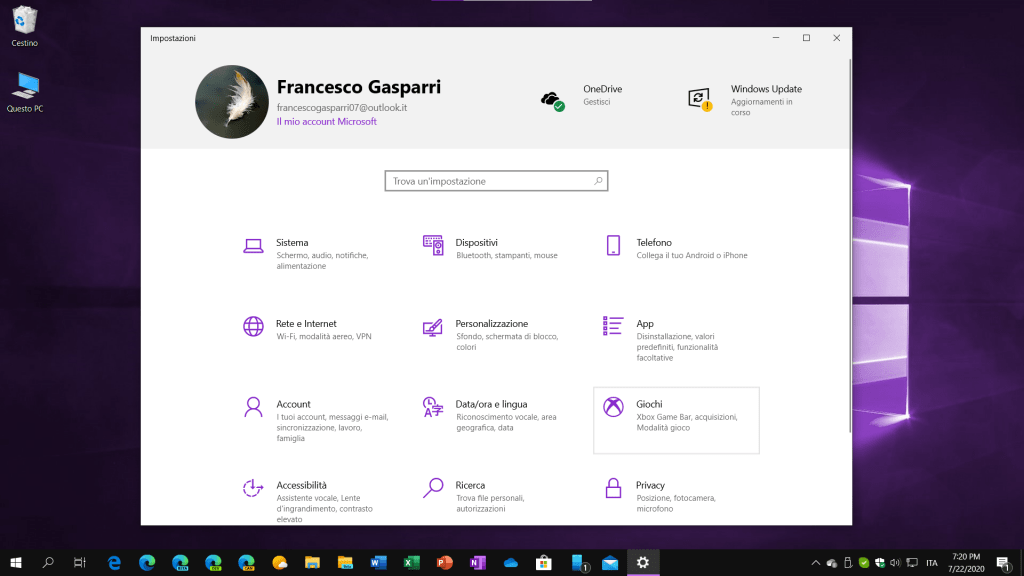
Task: Open the Accessibilità settings category
Action: pyautogui.click(x=301, y=485)
